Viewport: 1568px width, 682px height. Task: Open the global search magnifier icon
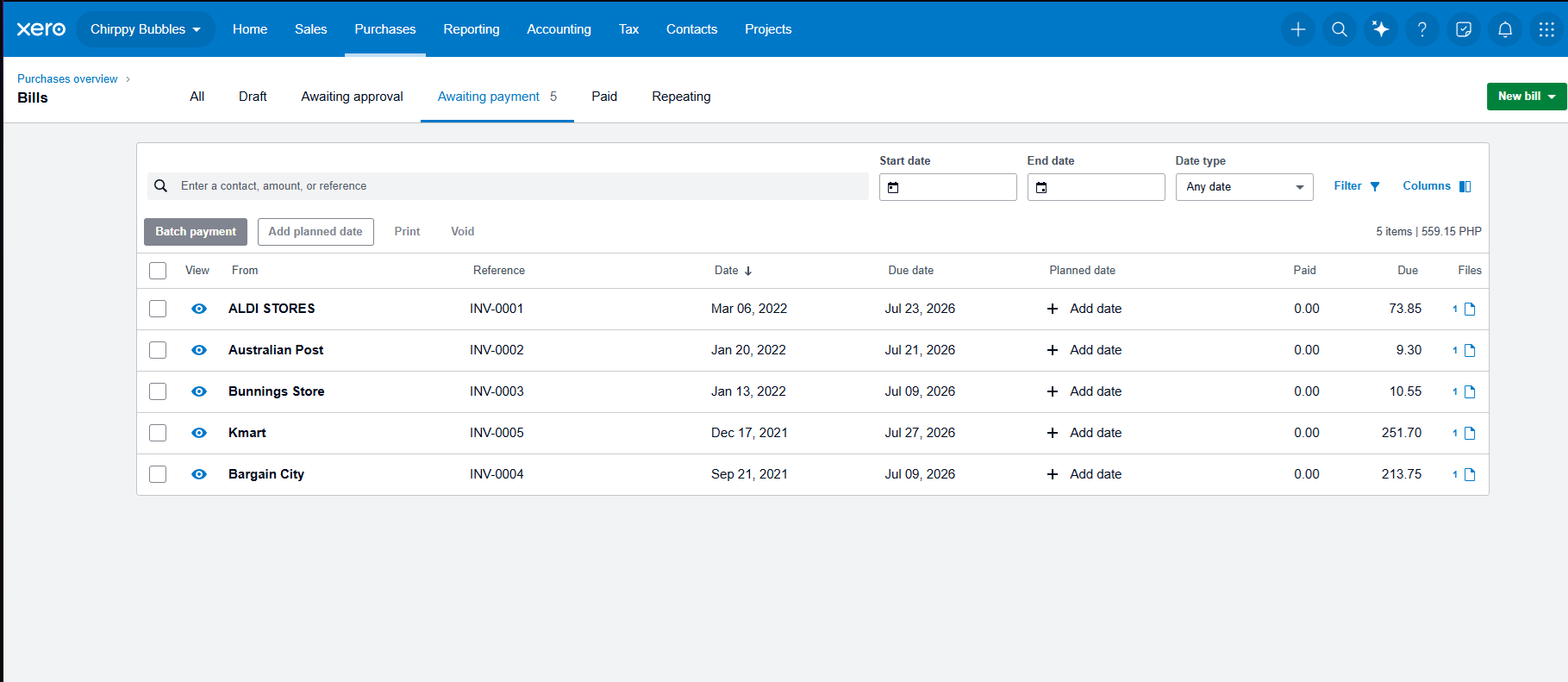point(1339,29)
